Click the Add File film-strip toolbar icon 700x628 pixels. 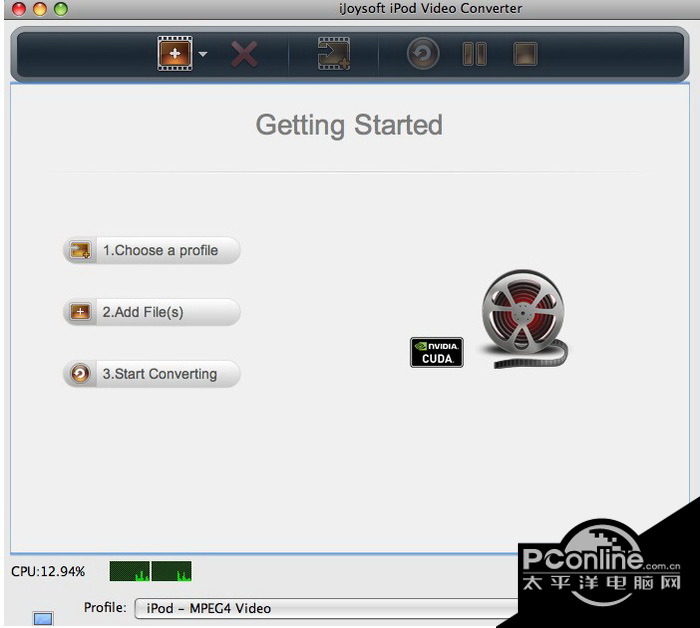tap(175, 54)
